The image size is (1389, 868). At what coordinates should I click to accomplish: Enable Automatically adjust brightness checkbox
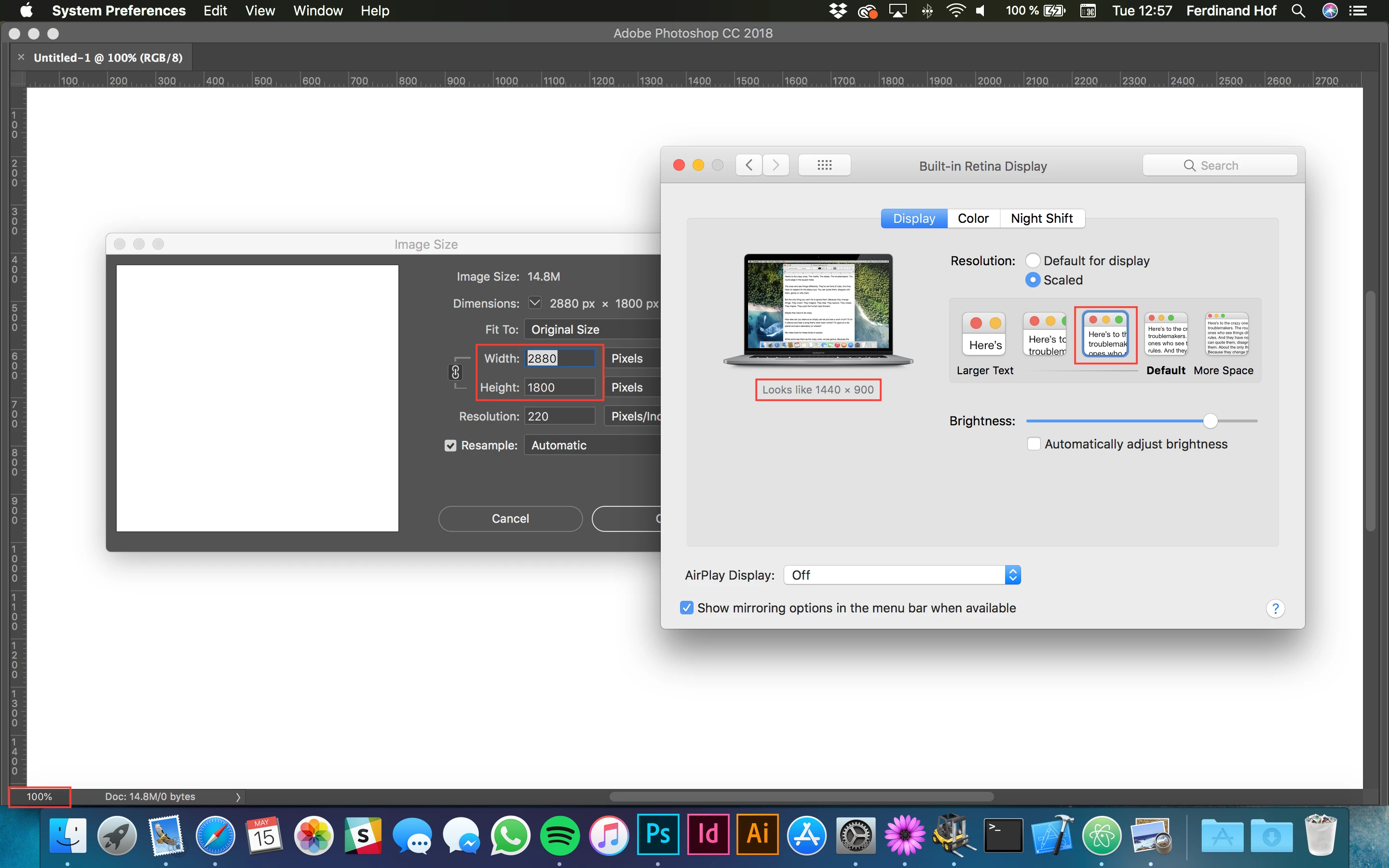[x=1034, y=444]
